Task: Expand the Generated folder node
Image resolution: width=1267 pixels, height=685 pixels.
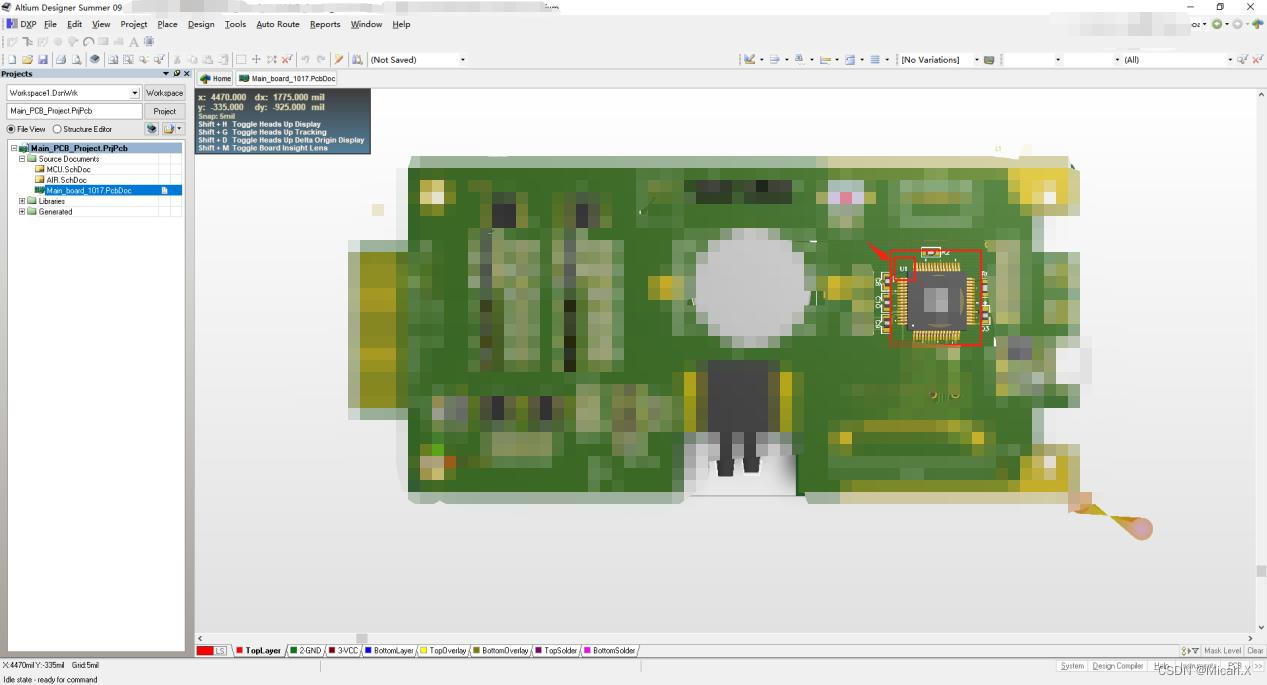Action: [22, 211]
